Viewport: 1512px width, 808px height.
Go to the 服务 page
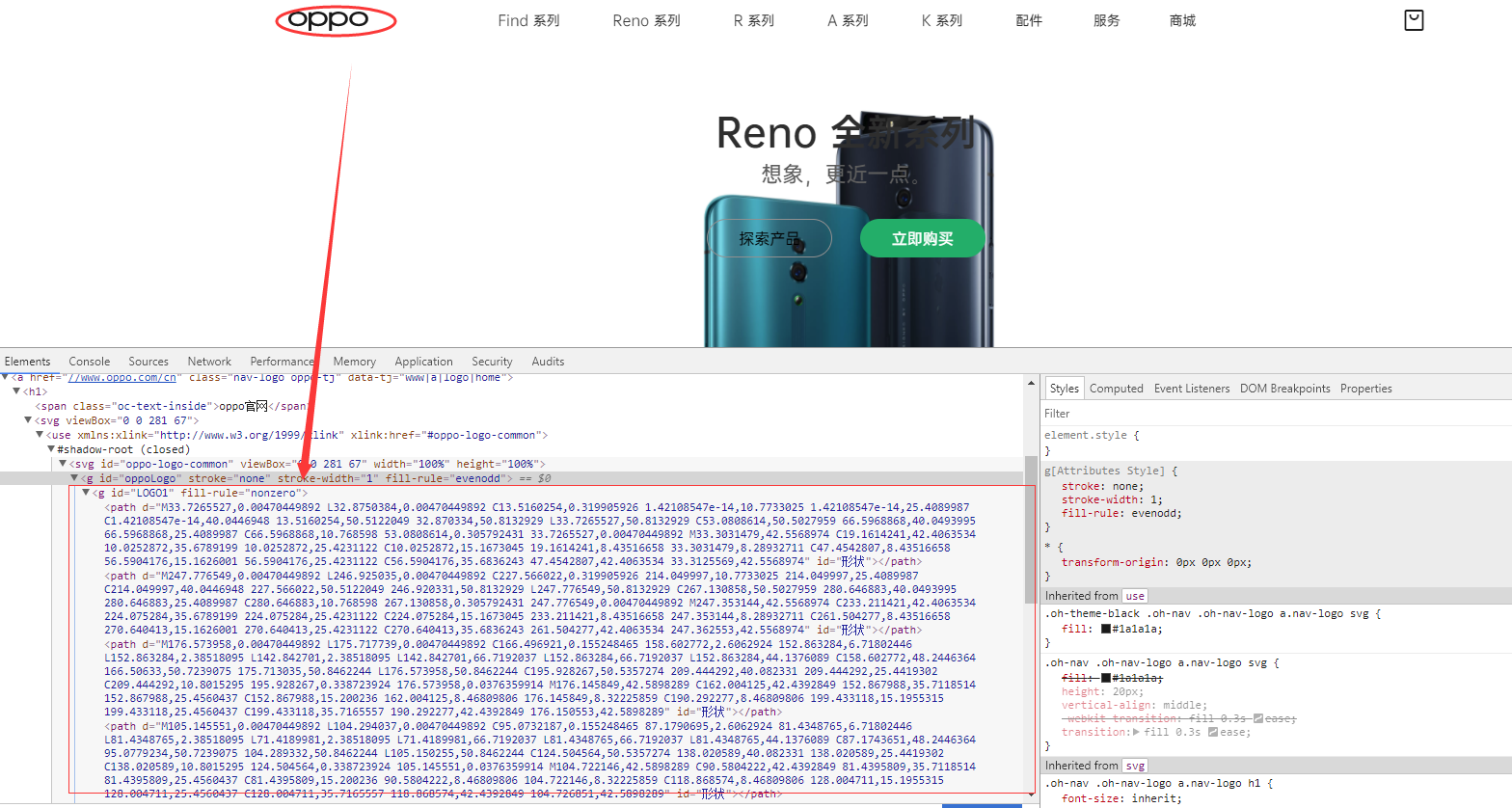(1106, 20)
